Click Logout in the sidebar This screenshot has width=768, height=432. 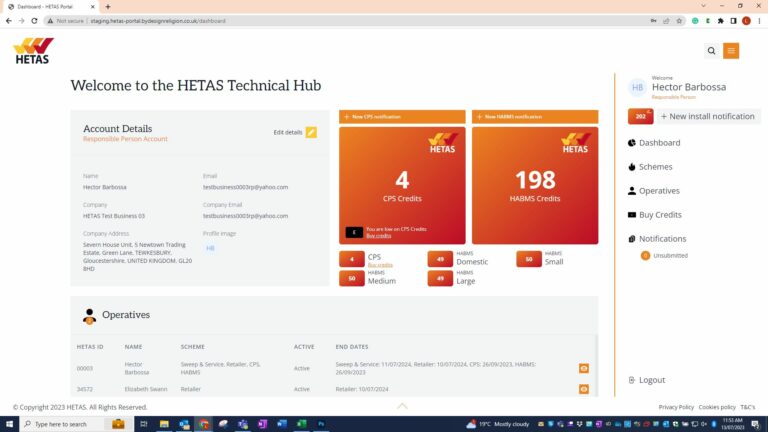[x=652, y=380]
